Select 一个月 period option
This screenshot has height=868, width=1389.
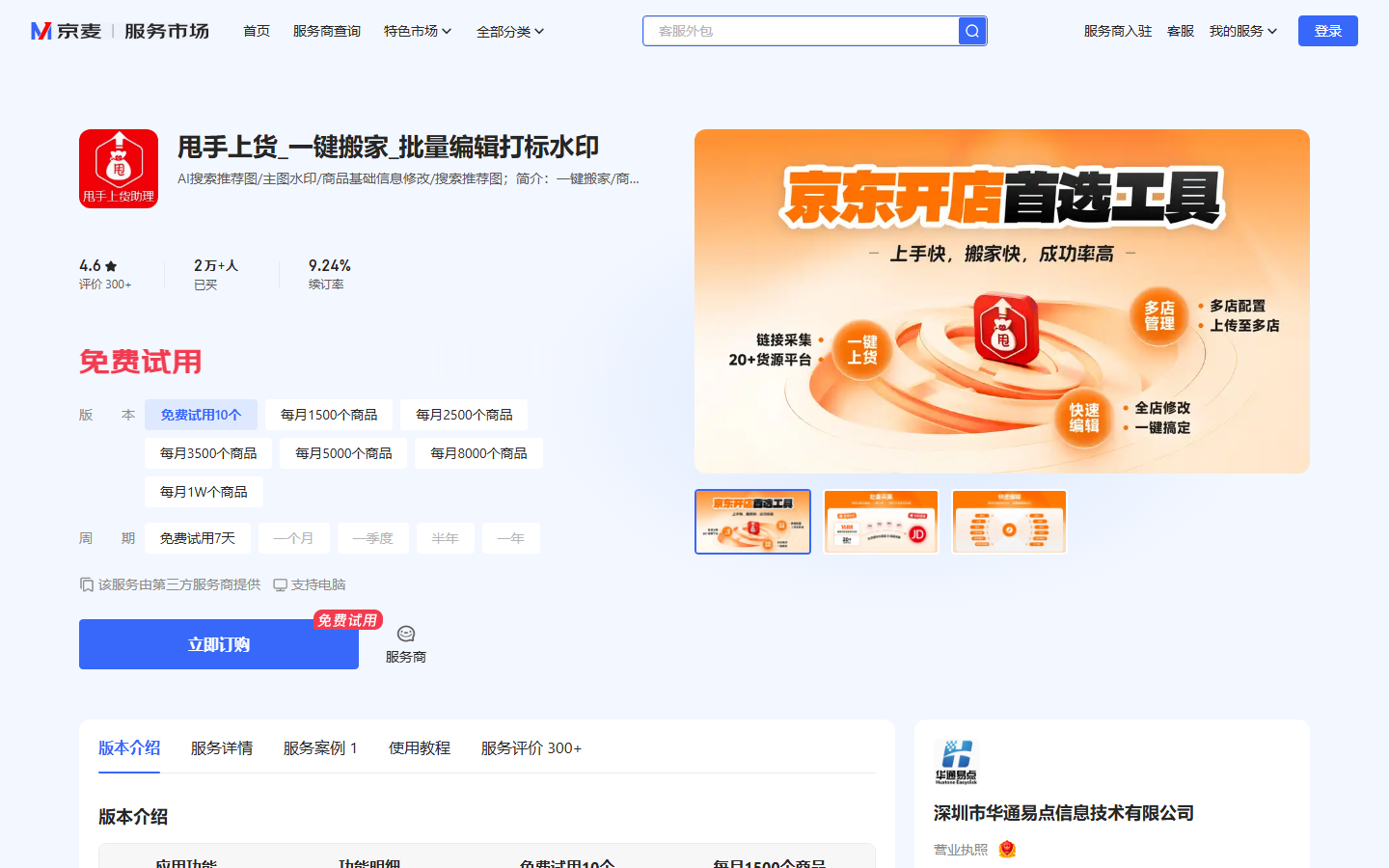click(293, 538)
